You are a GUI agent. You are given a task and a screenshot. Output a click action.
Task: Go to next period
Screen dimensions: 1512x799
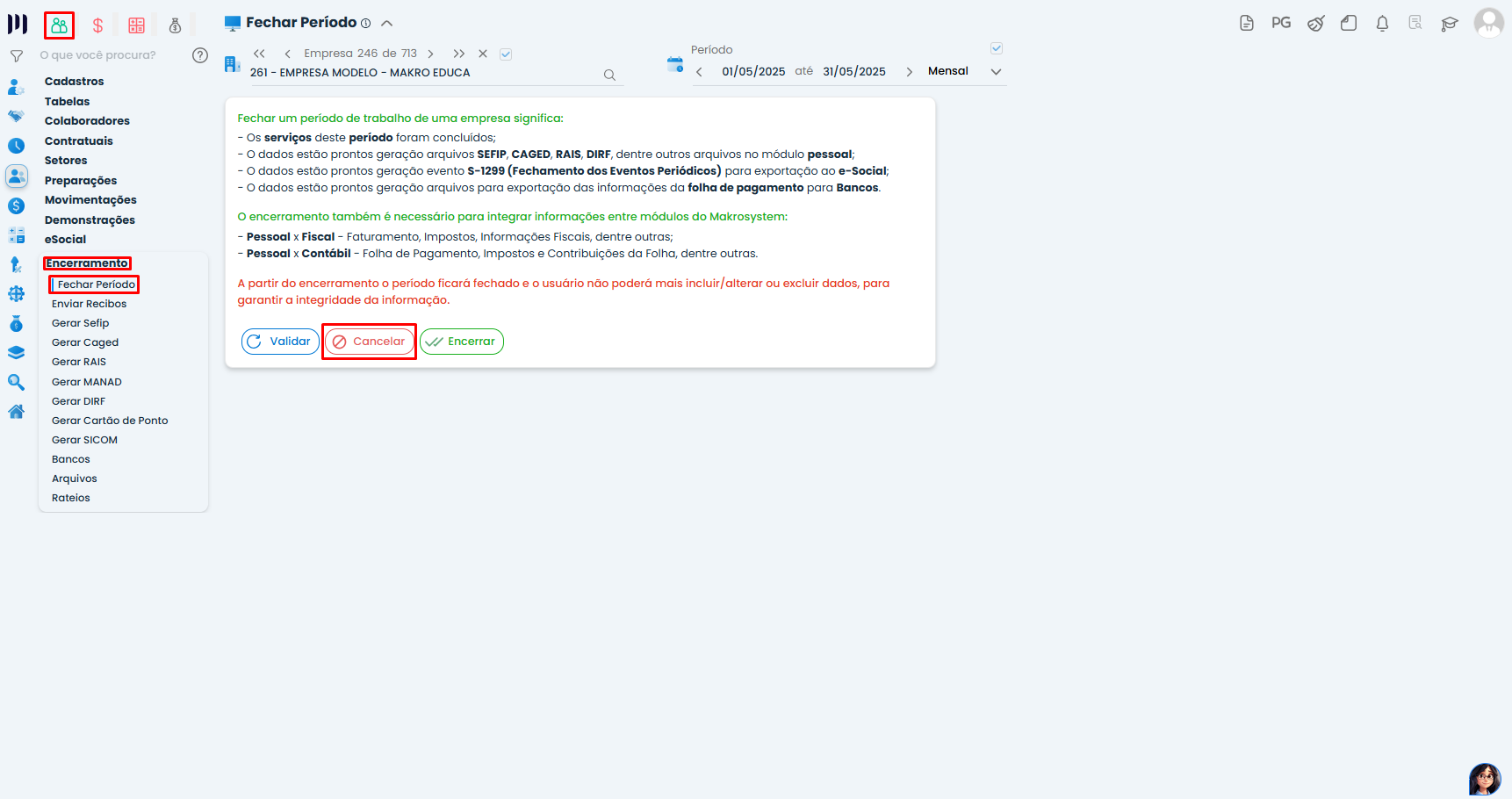coord(909,72)
